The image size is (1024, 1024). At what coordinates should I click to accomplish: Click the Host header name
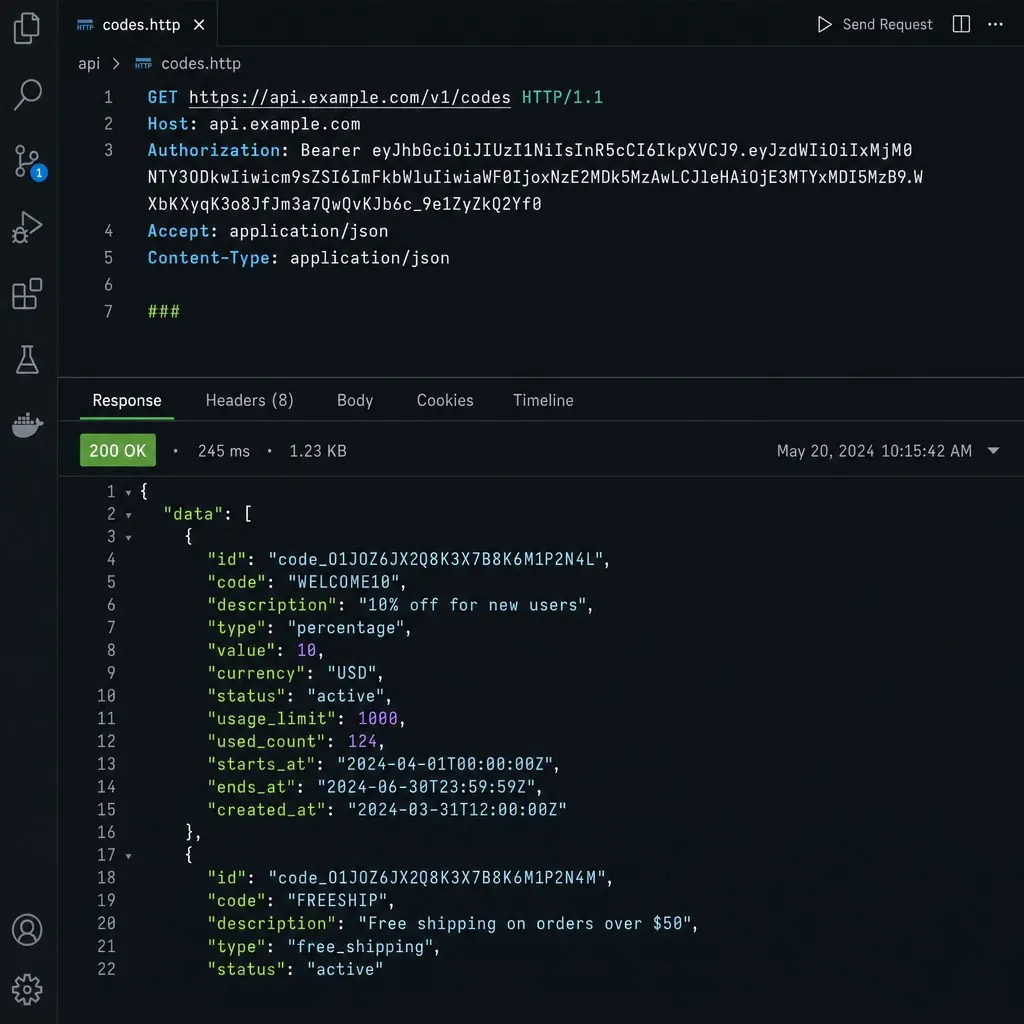point(167,124)
